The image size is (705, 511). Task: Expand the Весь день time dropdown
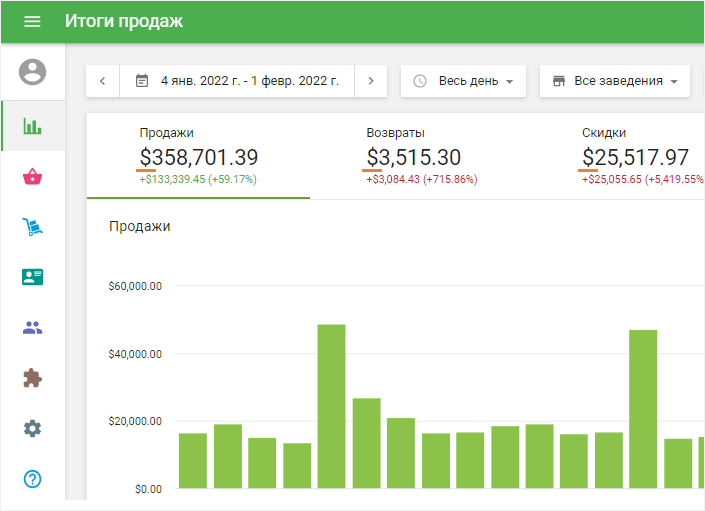coord(463,81)
